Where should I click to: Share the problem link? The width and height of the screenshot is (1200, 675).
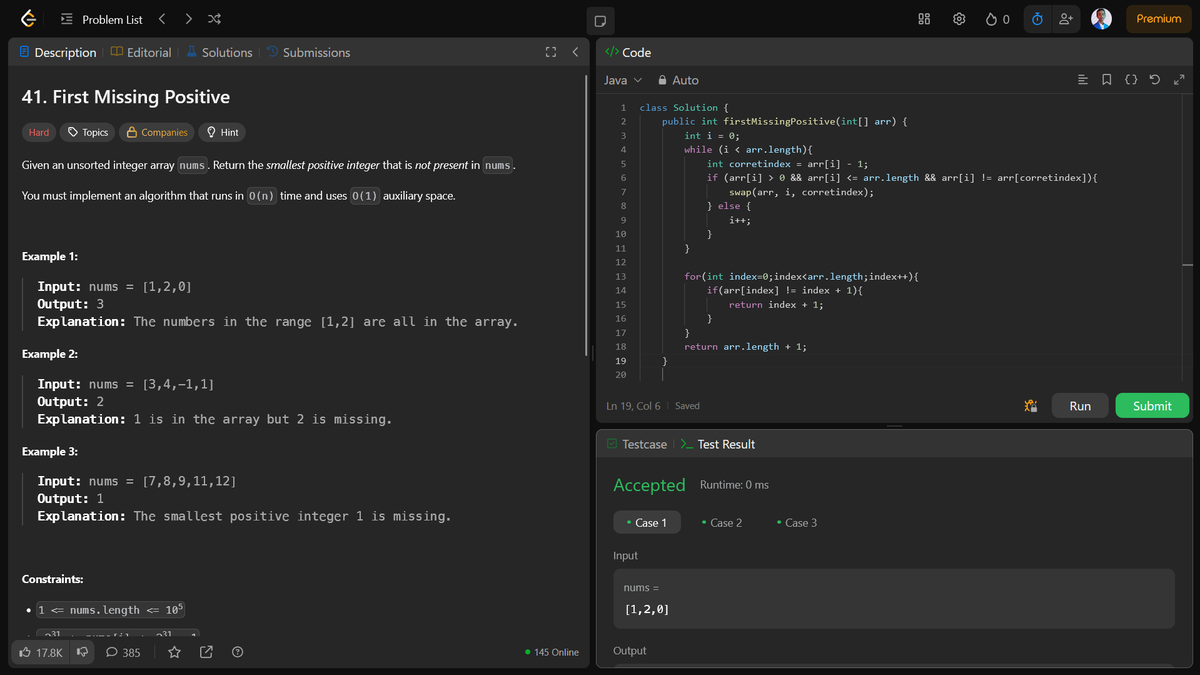tap(206, 652)
